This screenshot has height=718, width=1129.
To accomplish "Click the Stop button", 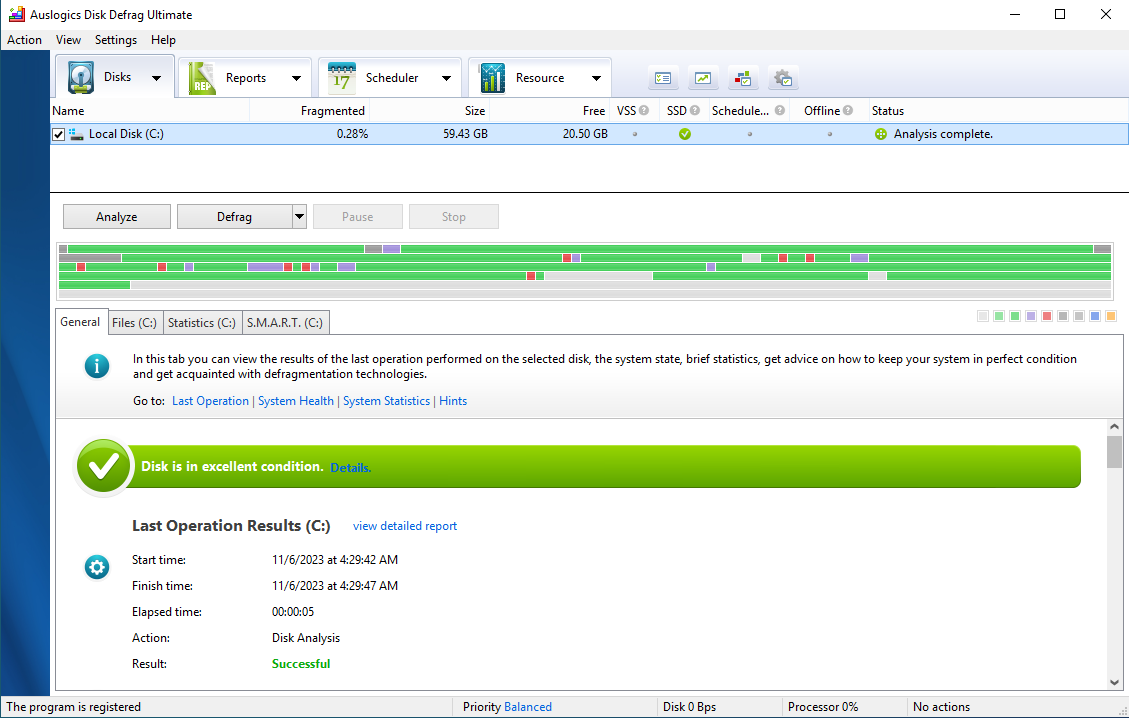I will click(454, 217).
